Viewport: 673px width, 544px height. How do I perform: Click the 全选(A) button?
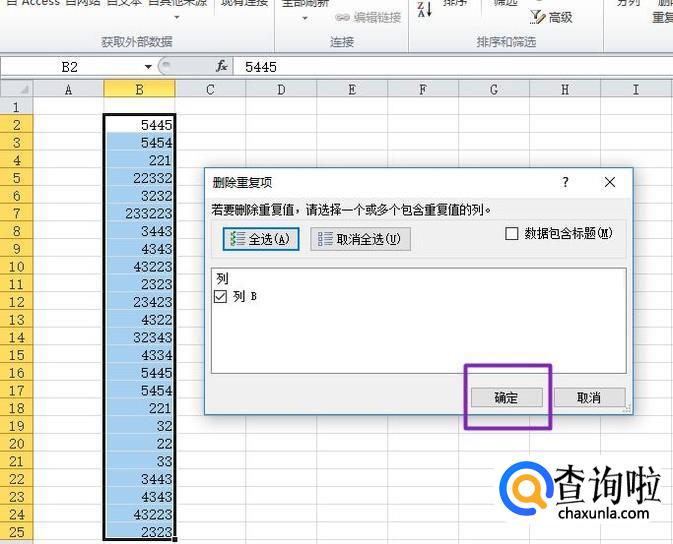pyautogui.click(x=261, y=239)
